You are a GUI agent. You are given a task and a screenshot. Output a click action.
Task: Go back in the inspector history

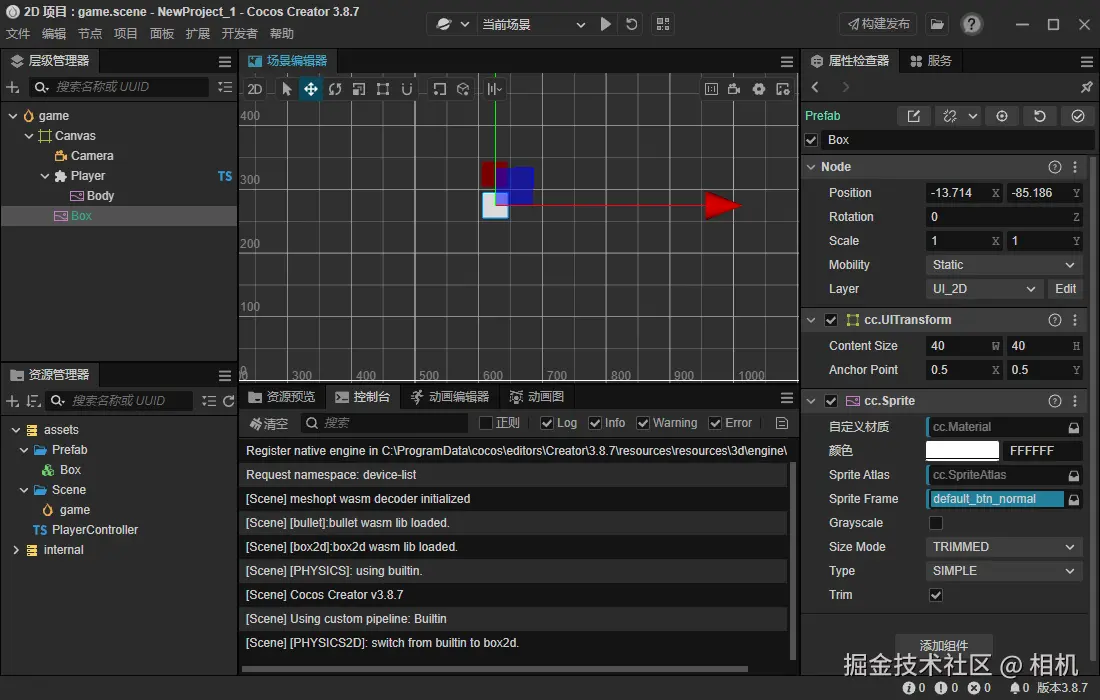(x=815, y=87)
